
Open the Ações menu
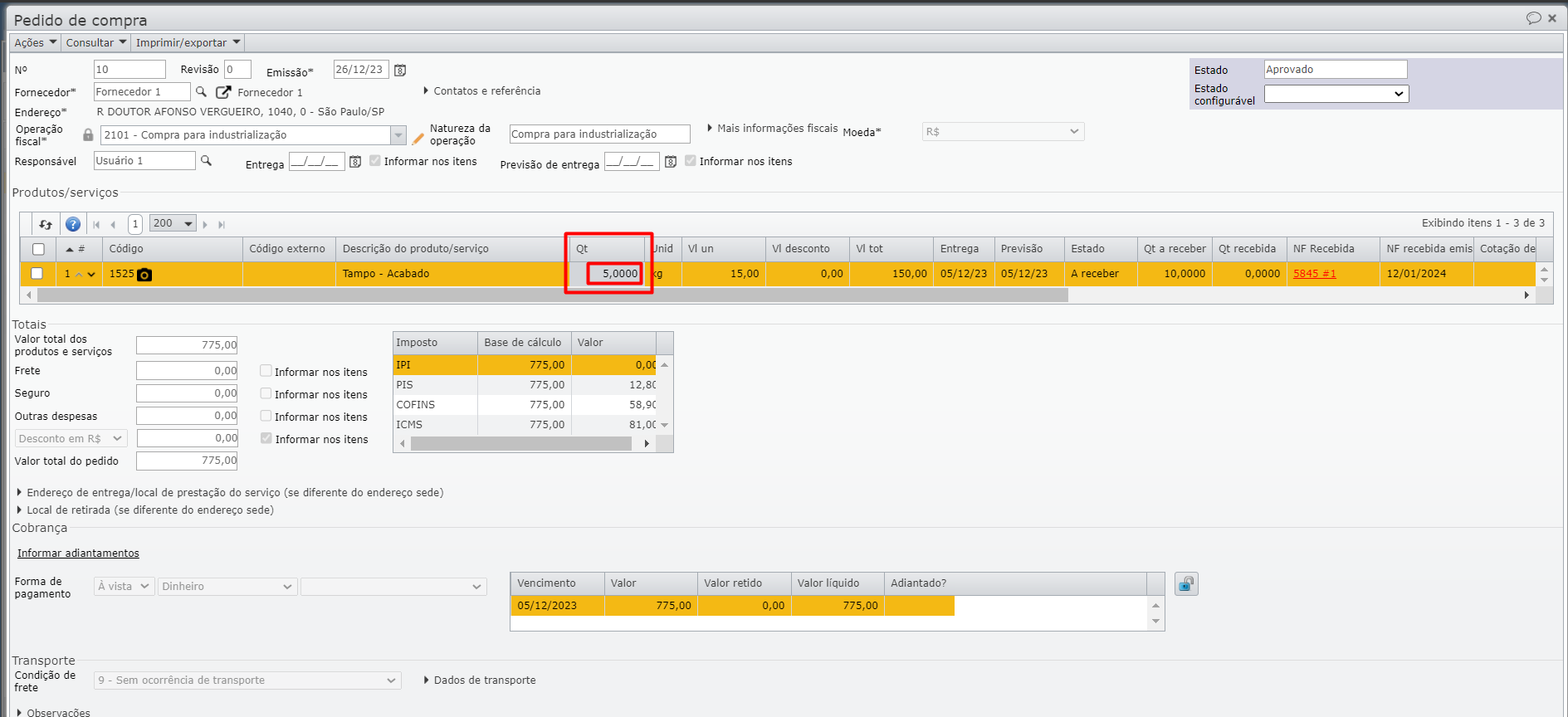[36, 42]
